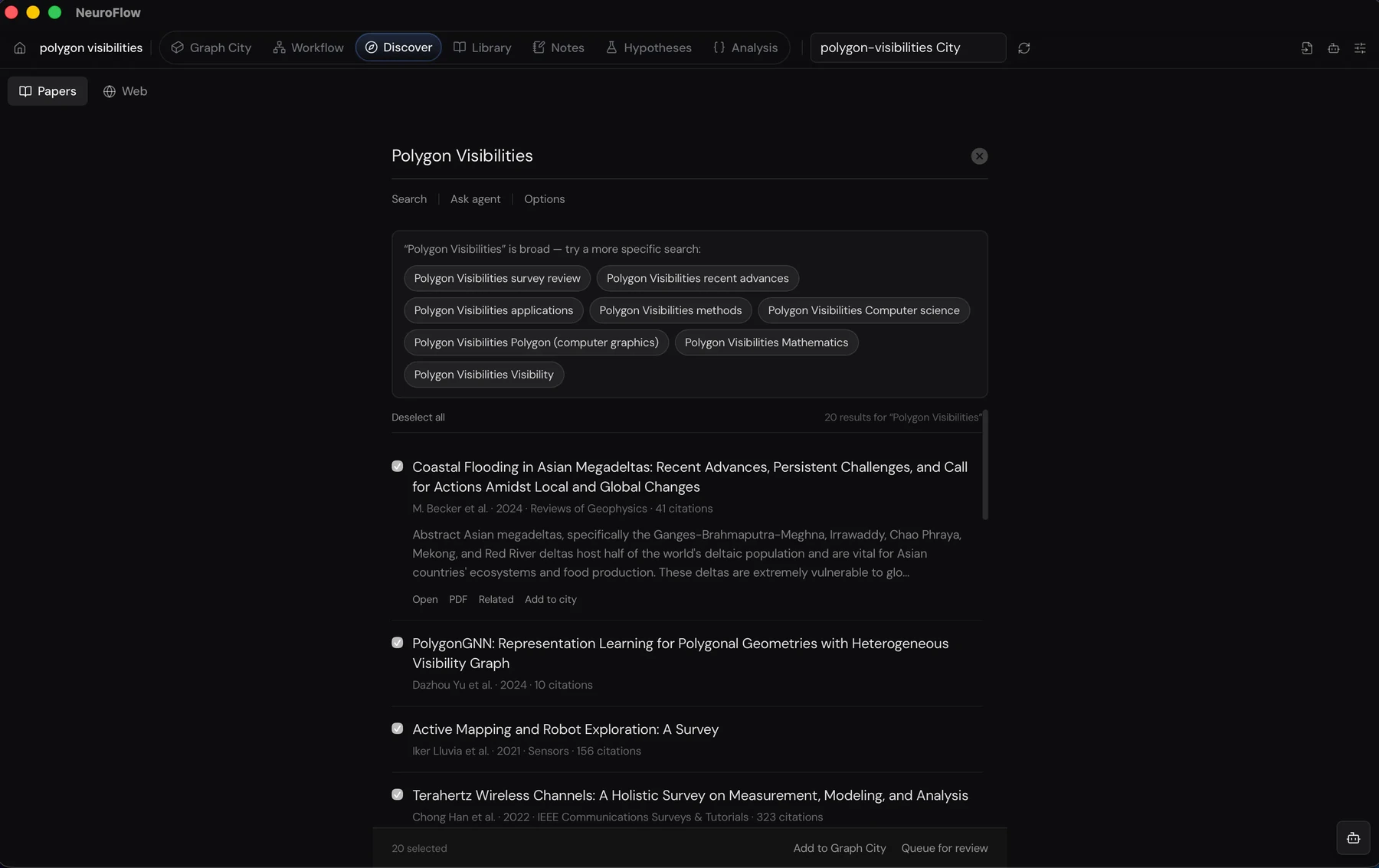Open the settings sliders icon top right
Image resolution: width=1379 pixels, height=868 pixels.
tap(1360, 47)
